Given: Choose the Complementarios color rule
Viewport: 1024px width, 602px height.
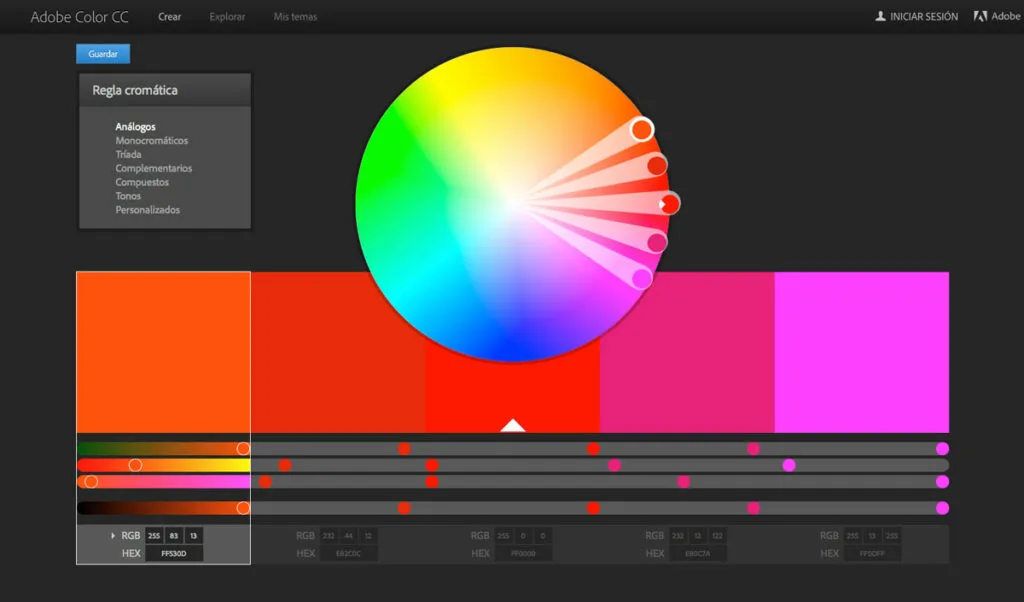Looking at the screenshot, I should (x=153, y=168).
